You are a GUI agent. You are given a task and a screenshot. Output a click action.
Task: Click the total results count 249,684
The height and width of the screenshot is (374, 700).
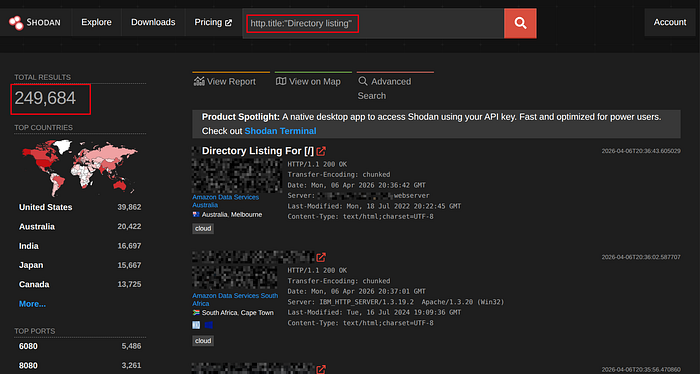tap(45, 98)
